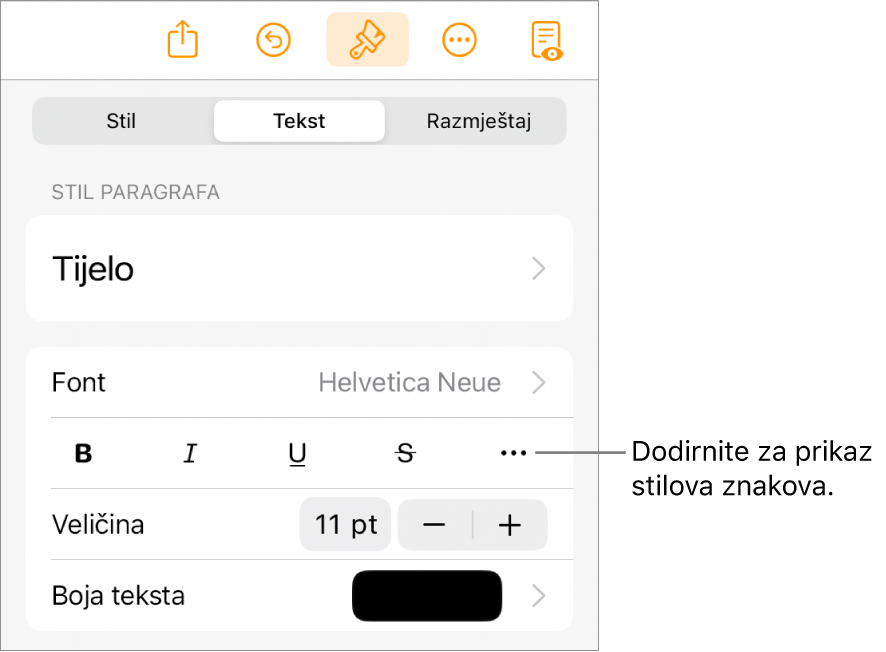
Task: Open the Tijelo paragraph style list
Action: pos(299,269)
